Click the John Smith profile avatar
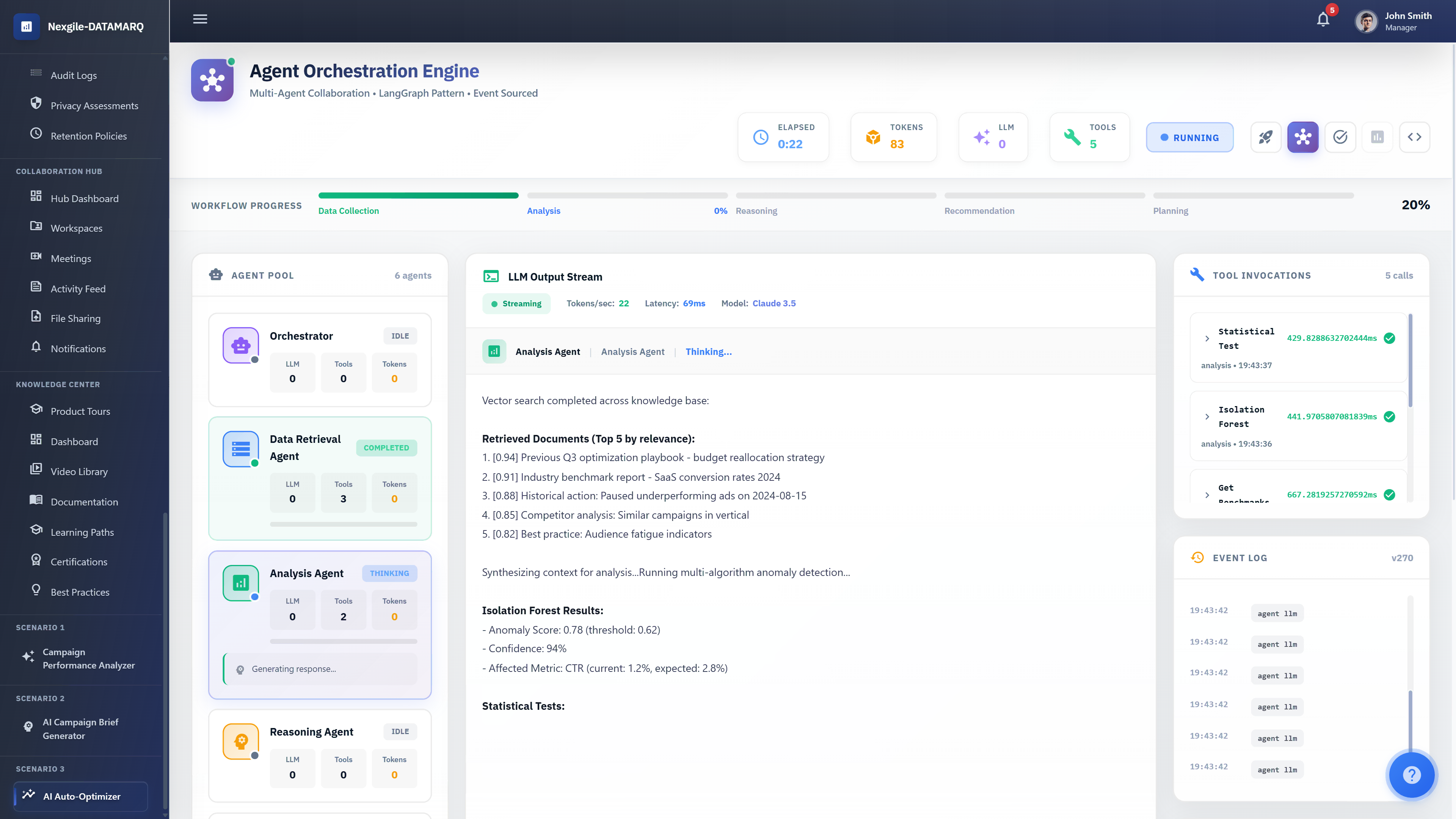Viewport: 1456px width, 819px height. [x=1366, y=21]
